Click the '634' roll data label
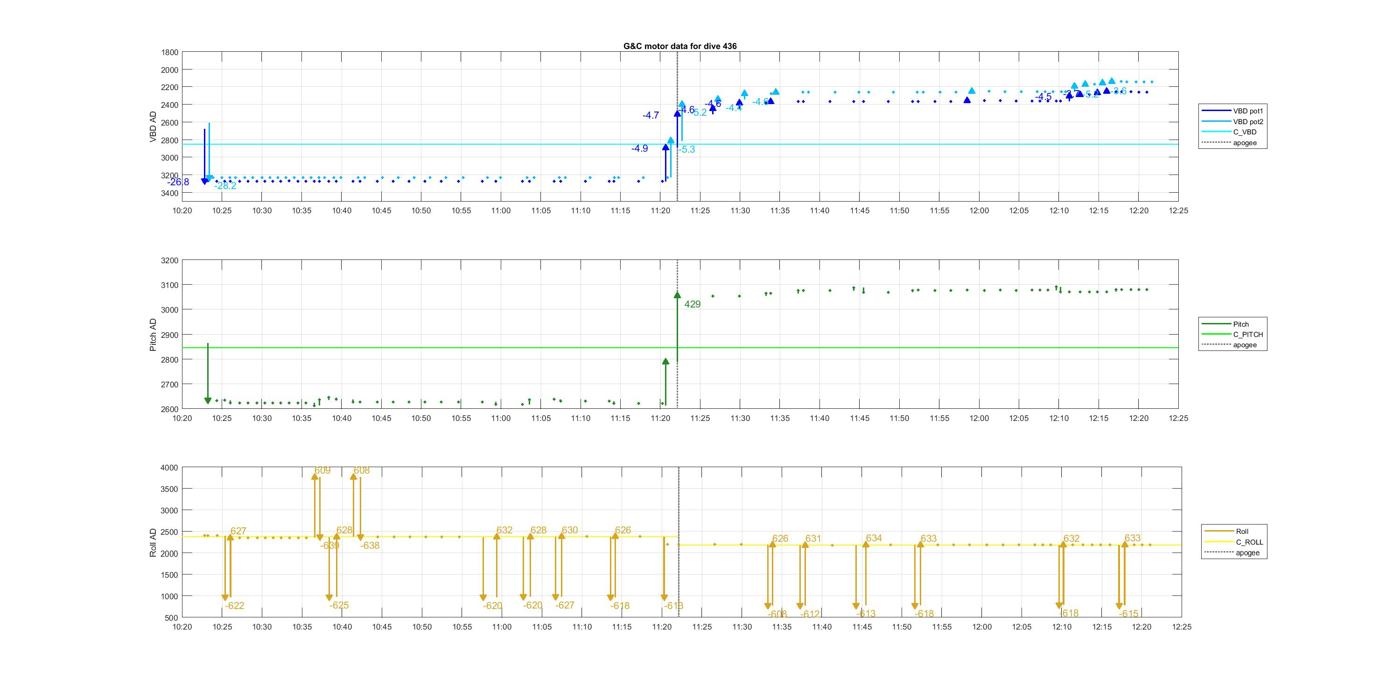The height and width of the screenshot is (693, 1400). click(x=874, y=538)
